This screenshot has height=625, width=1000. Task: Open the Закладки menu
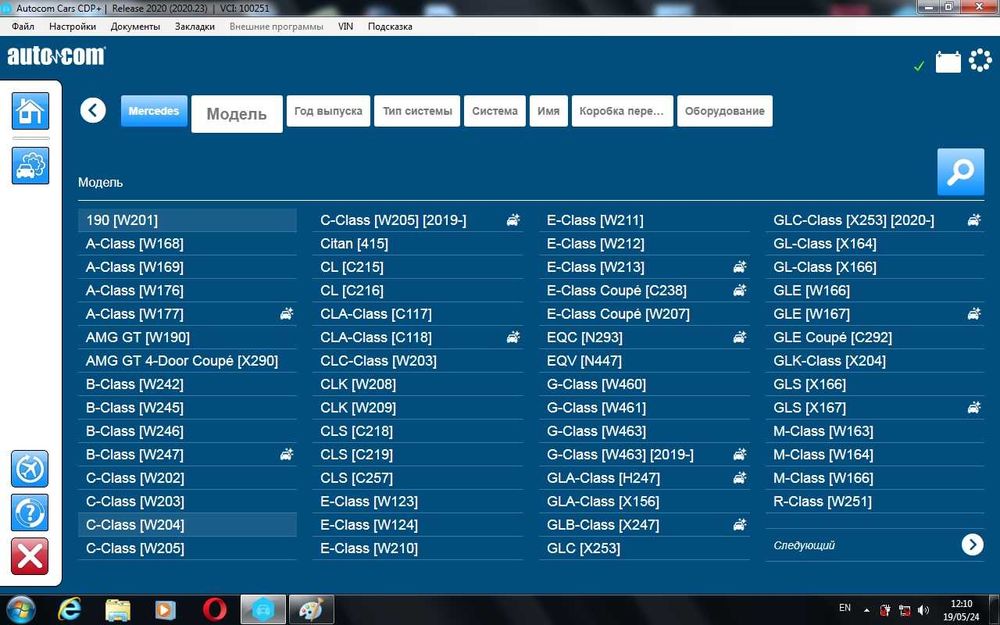click(x=195, y=27)
